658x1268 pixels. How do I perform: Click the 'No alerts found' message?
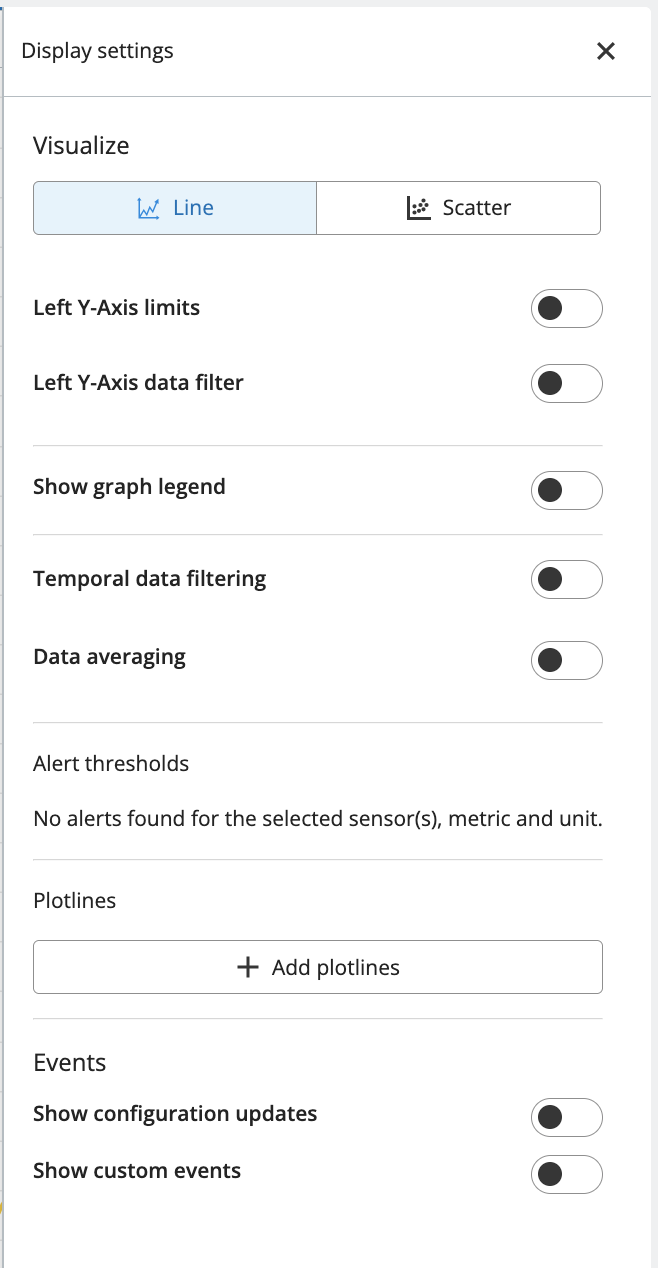(317, 819)
